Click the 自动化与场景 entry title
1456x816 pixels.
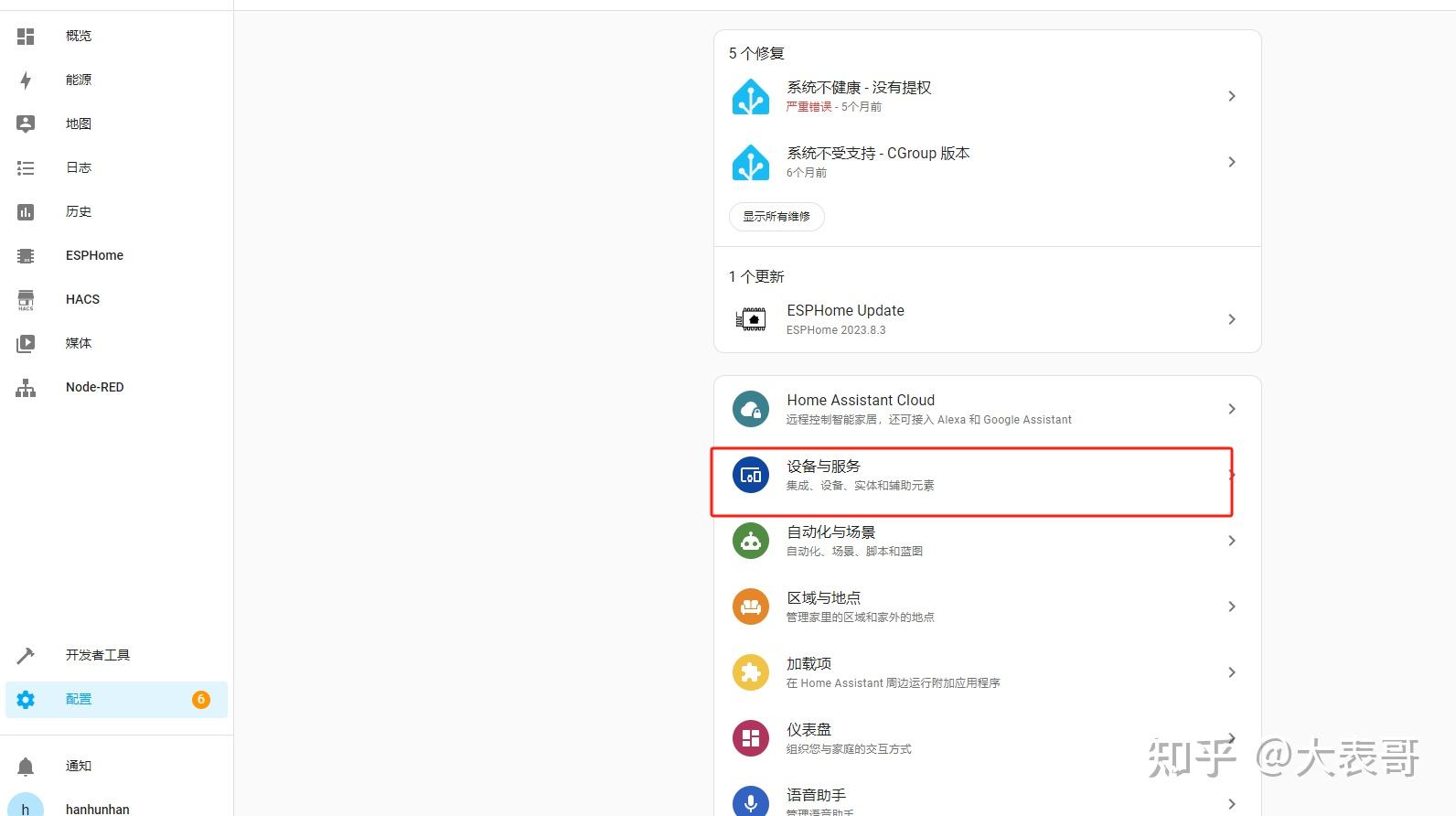(831, 531)
